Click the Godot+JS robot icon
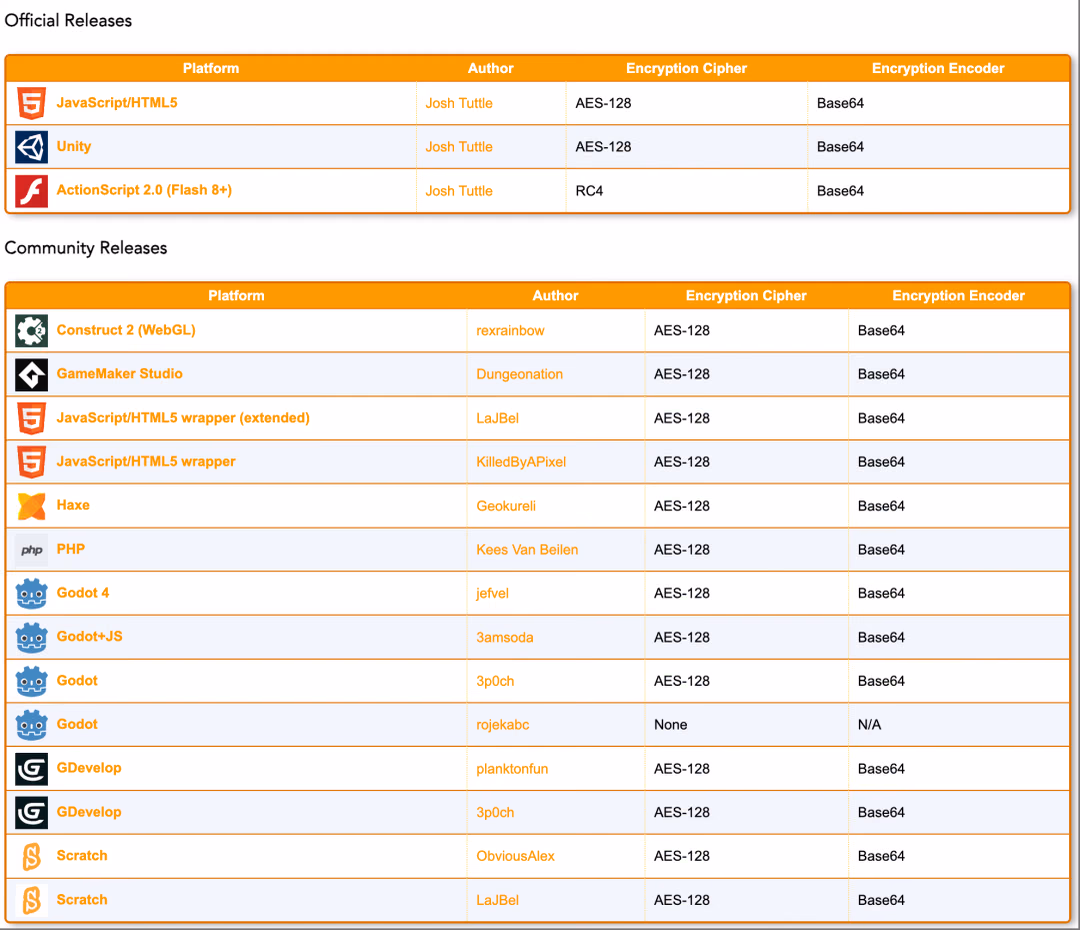Screen dimensions: 1080x930 [32, 637]
